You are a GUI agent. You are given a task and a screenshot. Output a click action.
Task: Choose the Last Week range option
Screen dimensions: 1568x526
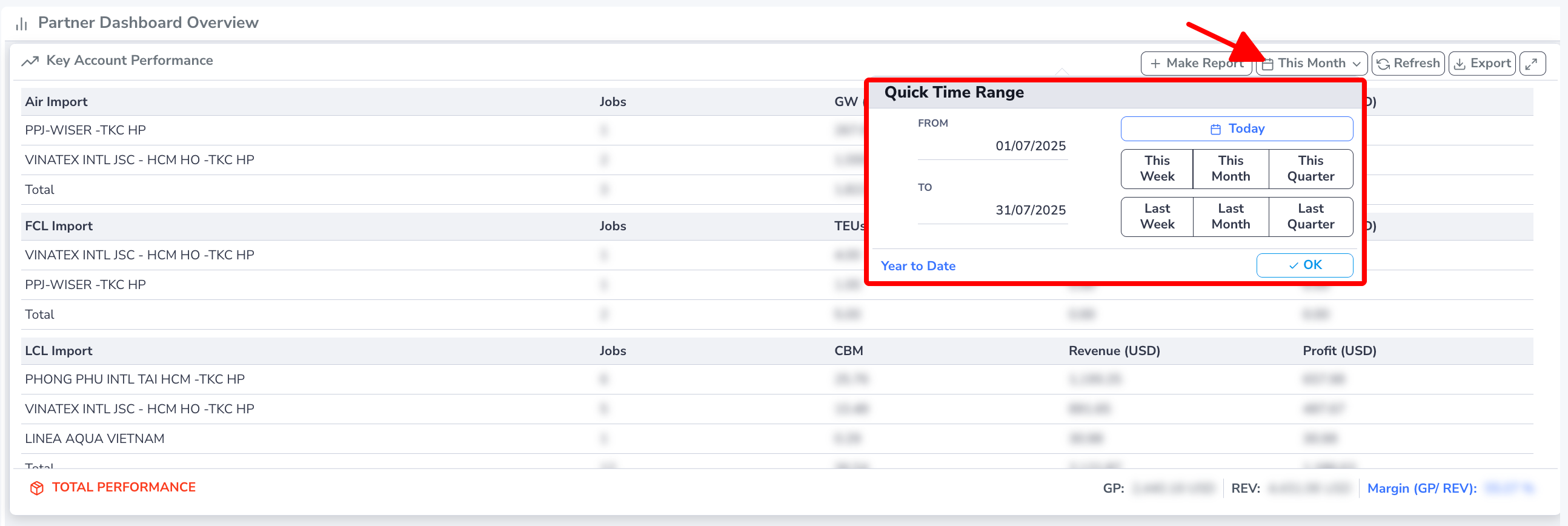(1157, 217)
